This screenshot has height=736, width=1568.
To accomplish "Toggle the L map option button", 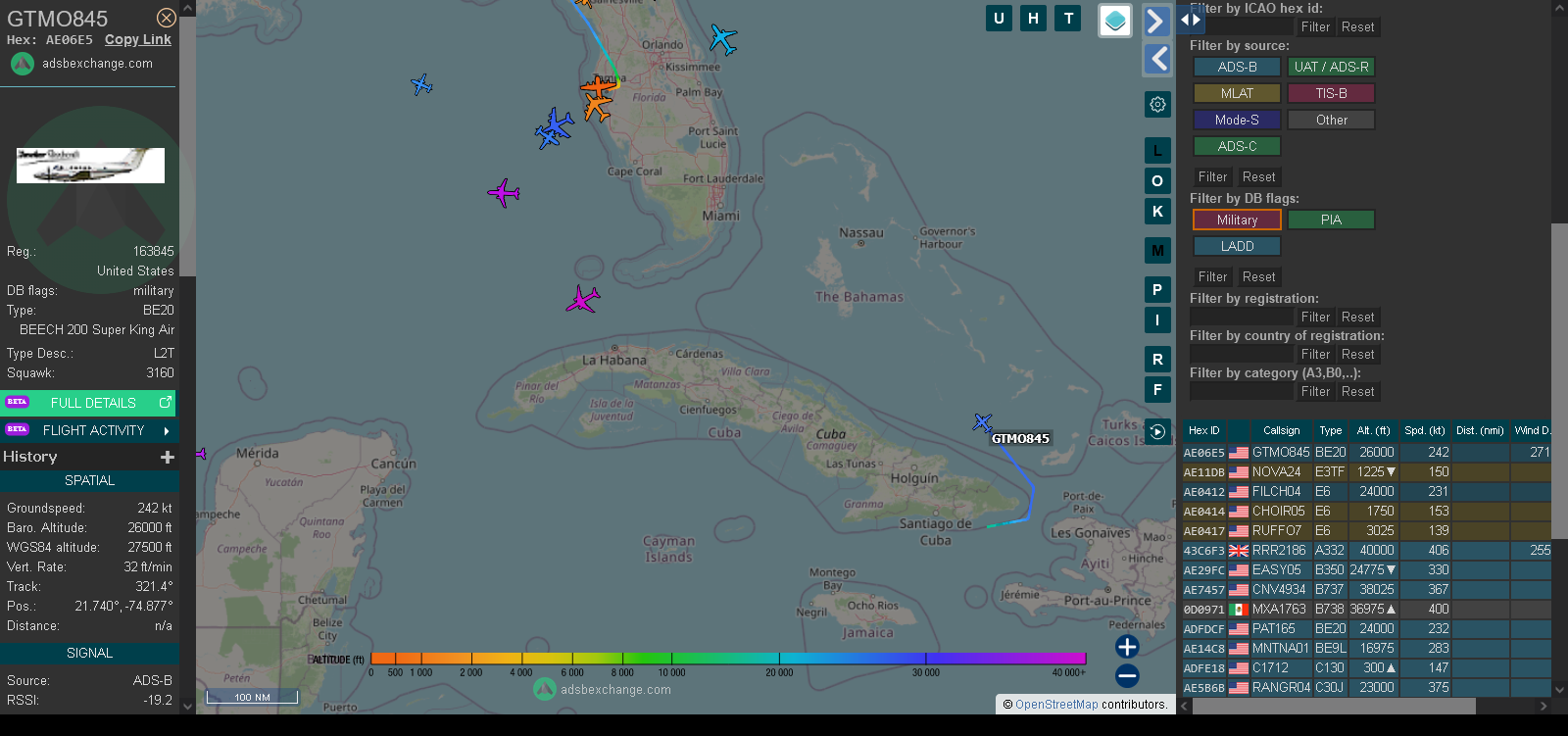I will tap(1157, 151).
